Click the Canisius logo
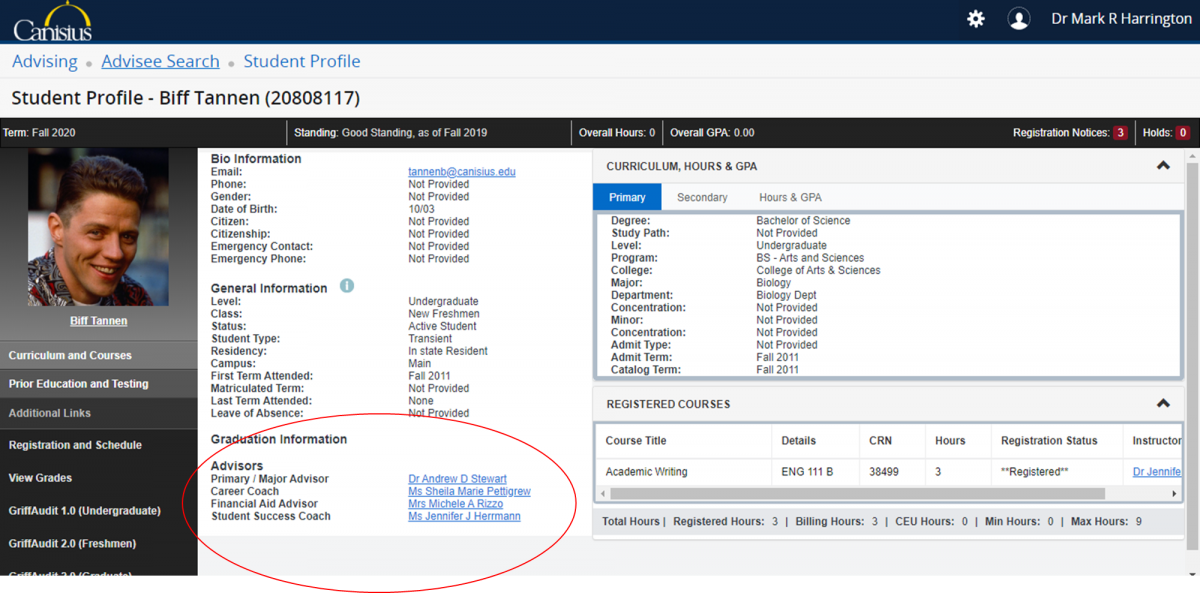Image resolution: width=1200 pixels, height=593 pixels. point(53,21)
